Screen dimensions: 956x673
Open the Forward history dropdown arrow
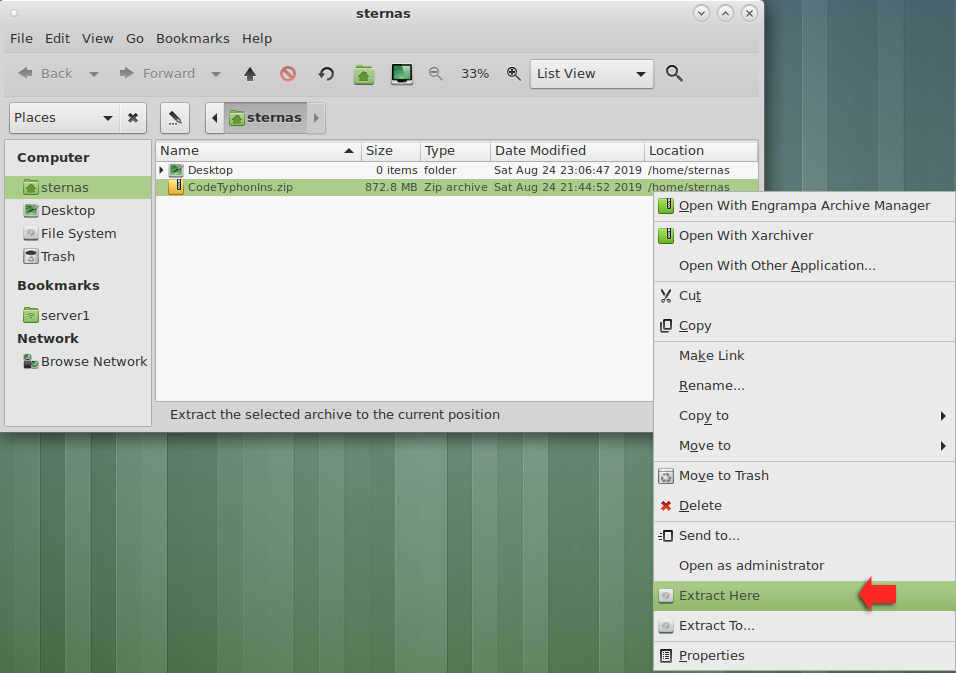pos(216,74)
